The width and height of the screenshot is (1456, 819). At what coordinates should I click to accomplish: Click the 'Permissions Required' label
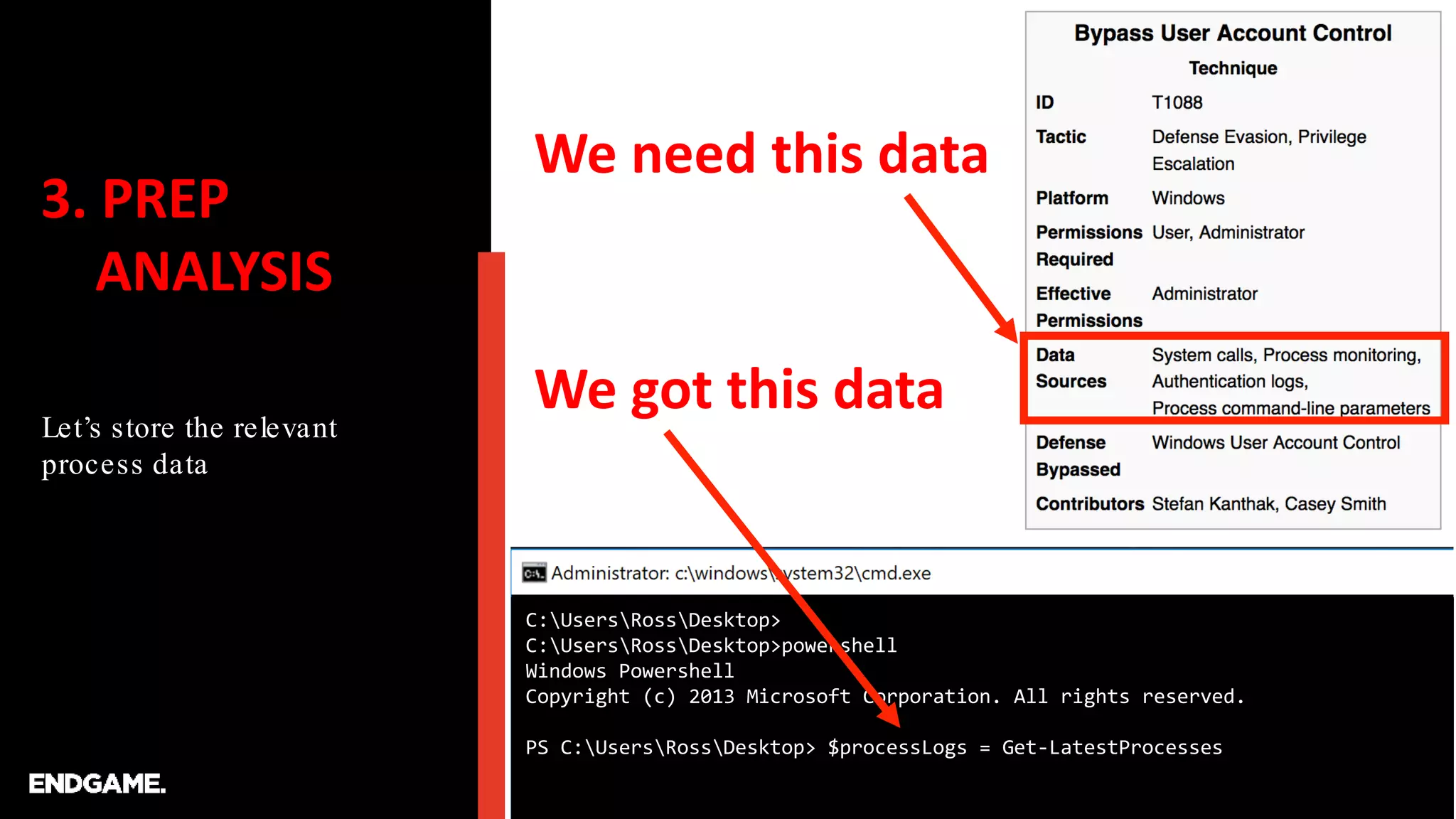coord(1089,245)
